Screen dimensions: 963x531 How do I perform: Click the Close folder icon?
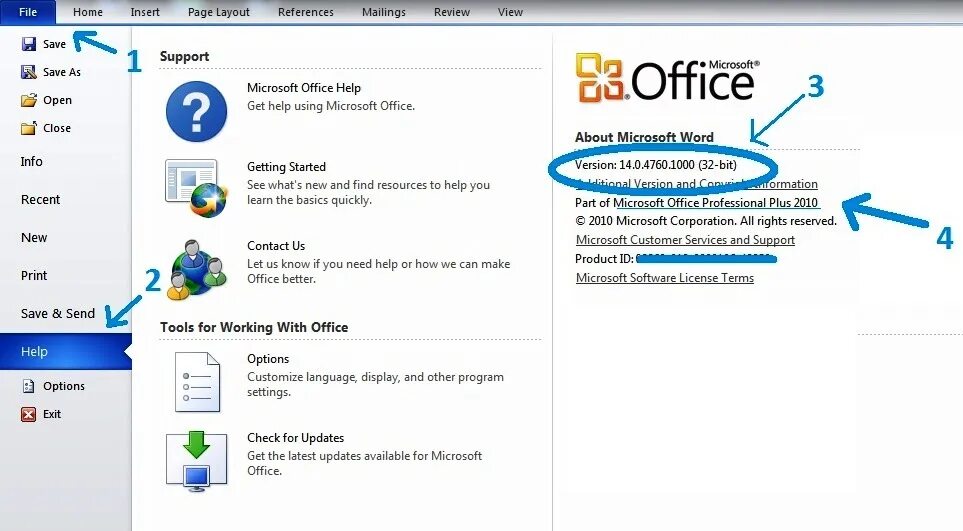coord(28,128)
